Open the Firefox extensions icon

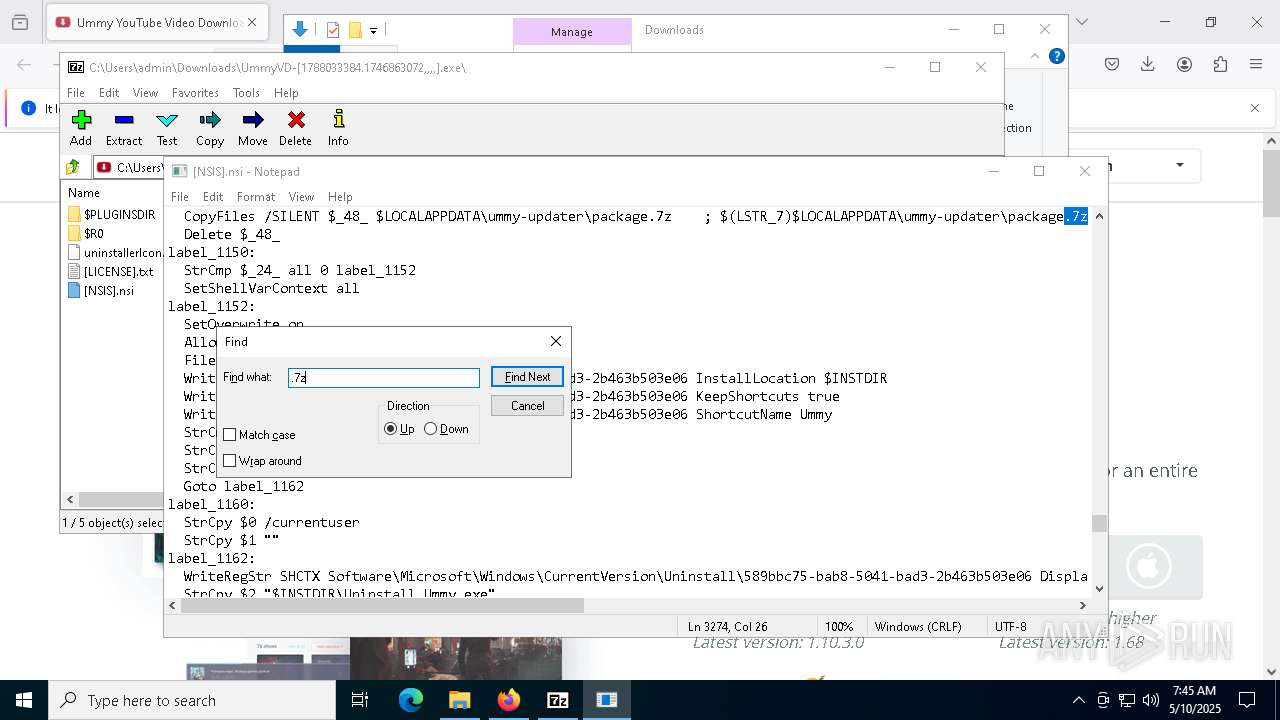click(1220, 64)
